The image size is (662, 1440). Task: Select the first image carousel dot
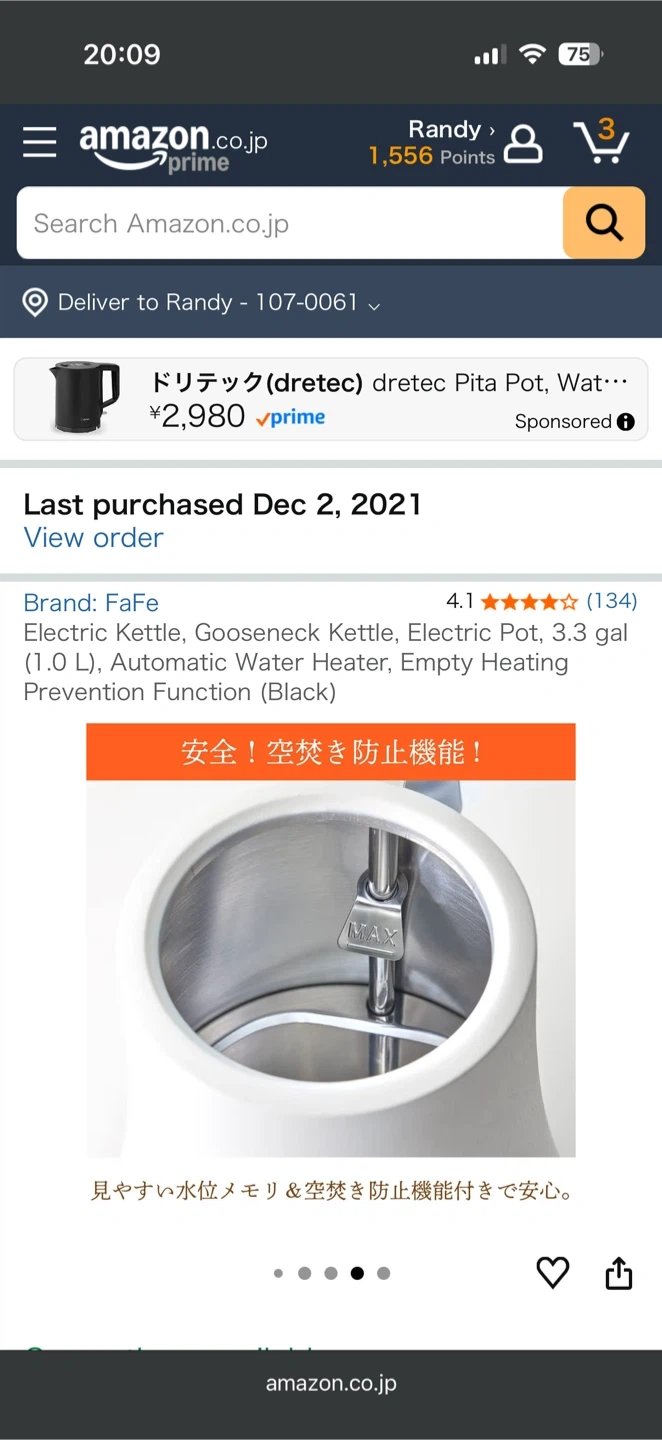(278, 1273)
